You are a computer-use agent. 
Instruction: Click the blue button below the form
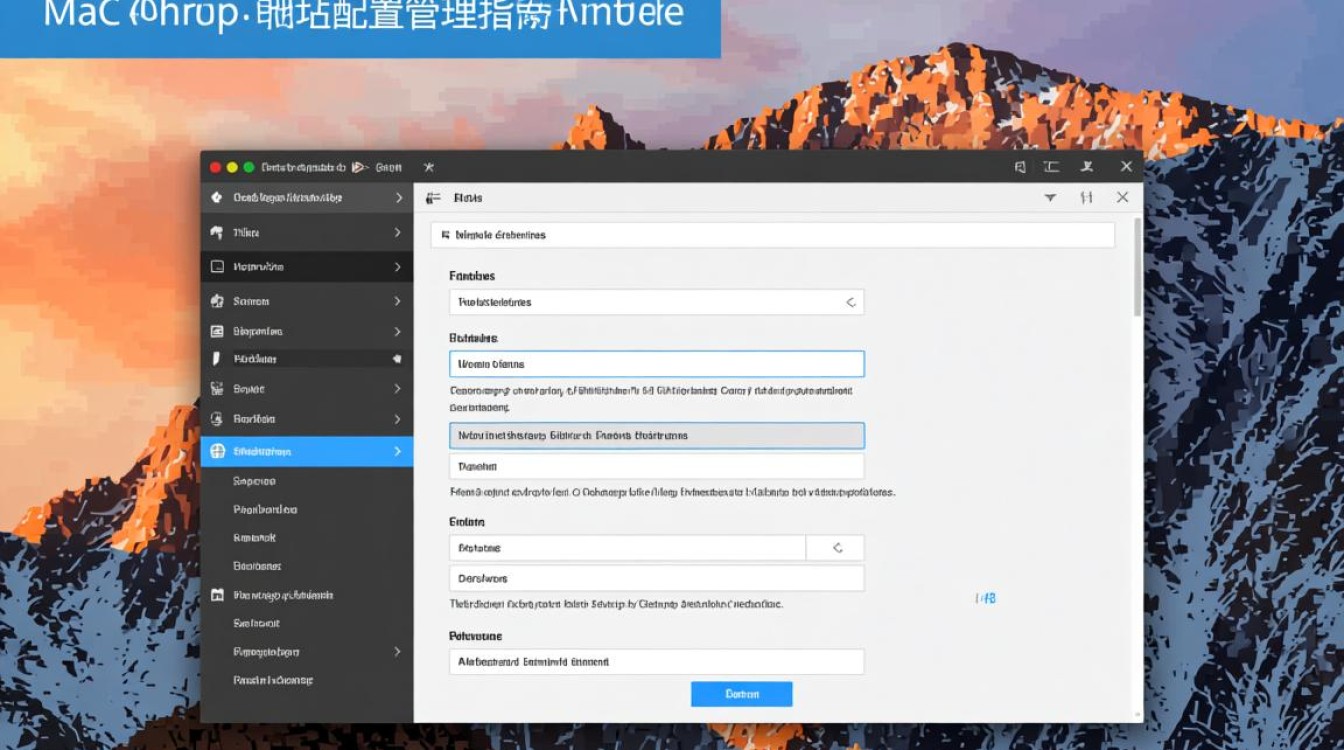[741, 694]
